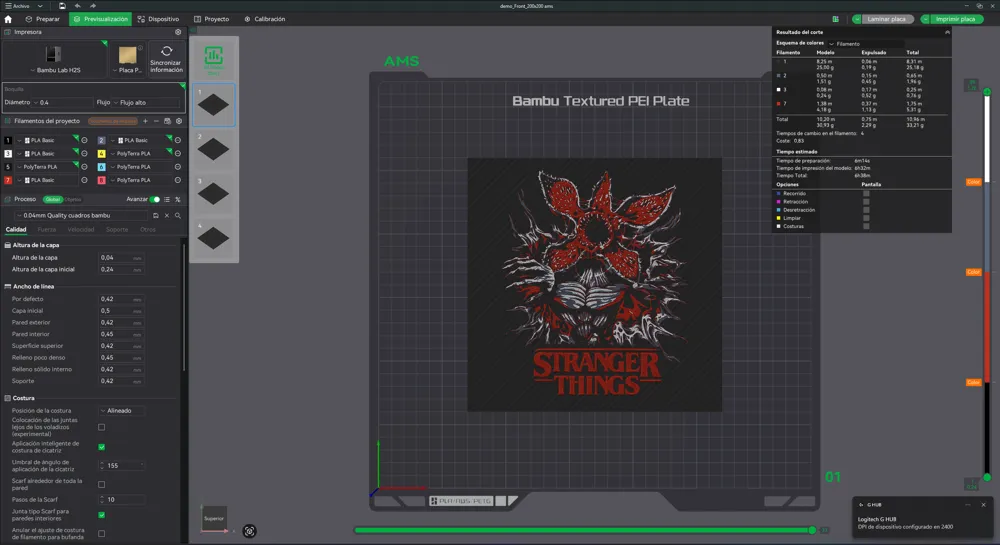
Task: Remove a project filament with the minus icon
Action: coord(156,121)
